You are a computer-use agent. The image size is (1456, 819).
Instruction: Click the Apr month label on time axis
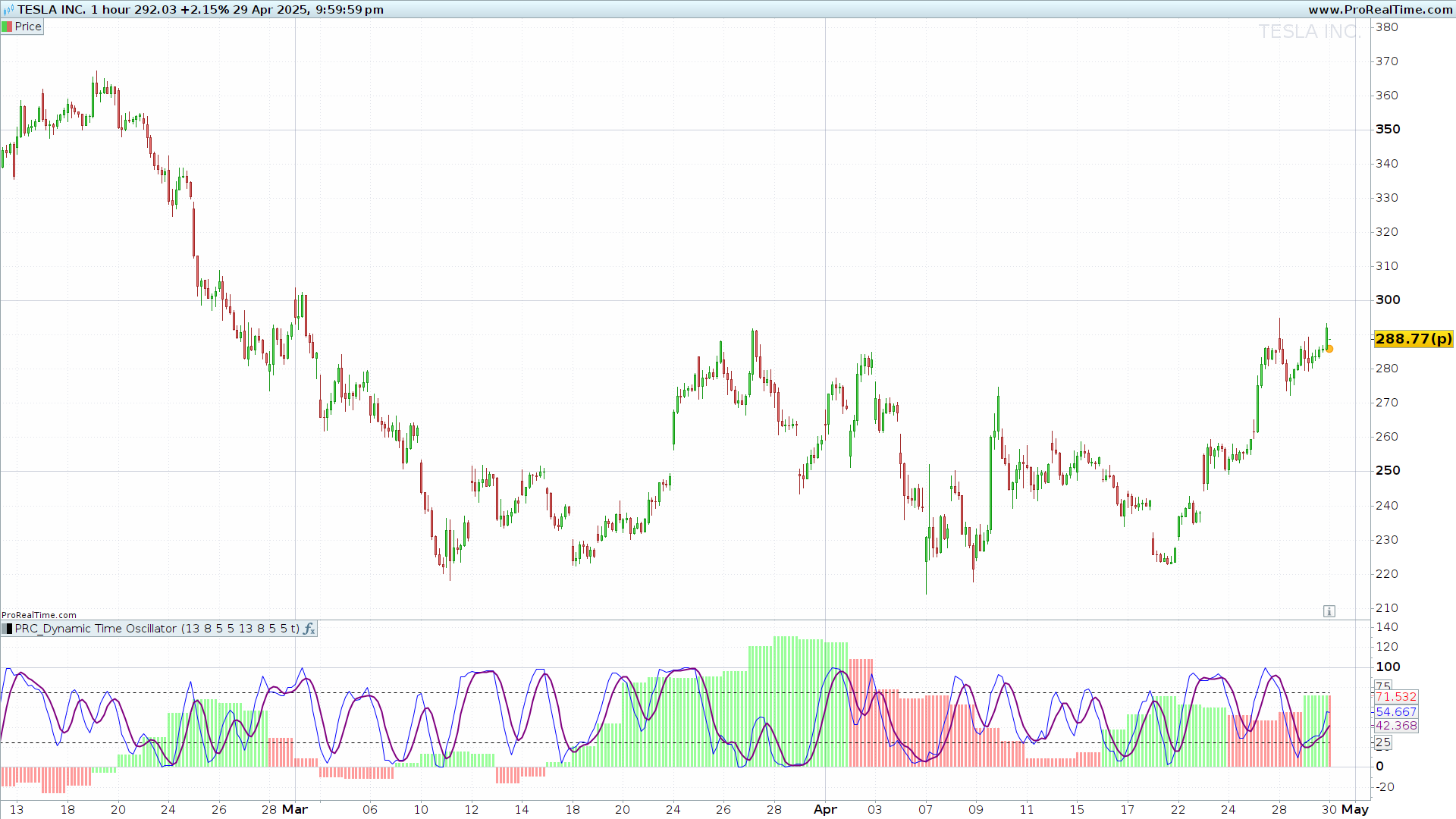(825, 810)
